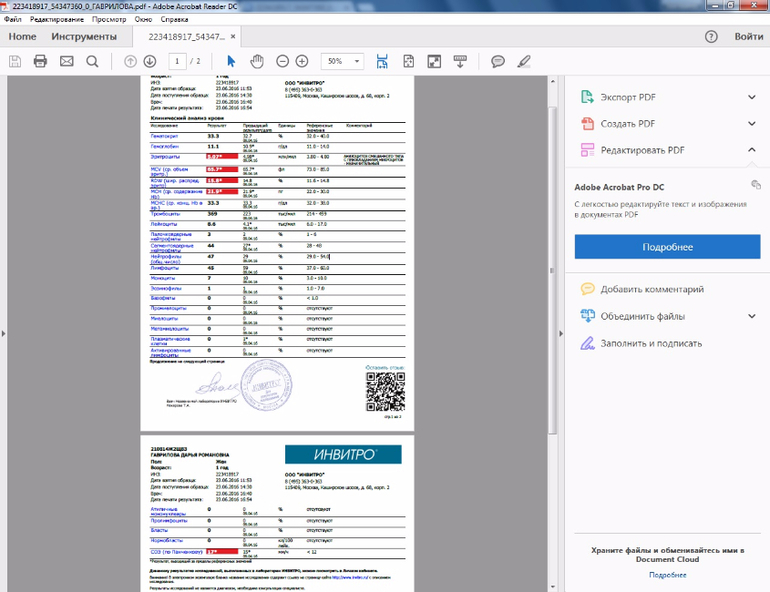Viewport: 770px width, 592px height.
Task: Switch to the Инструменты tab
Action: (84, 37)
